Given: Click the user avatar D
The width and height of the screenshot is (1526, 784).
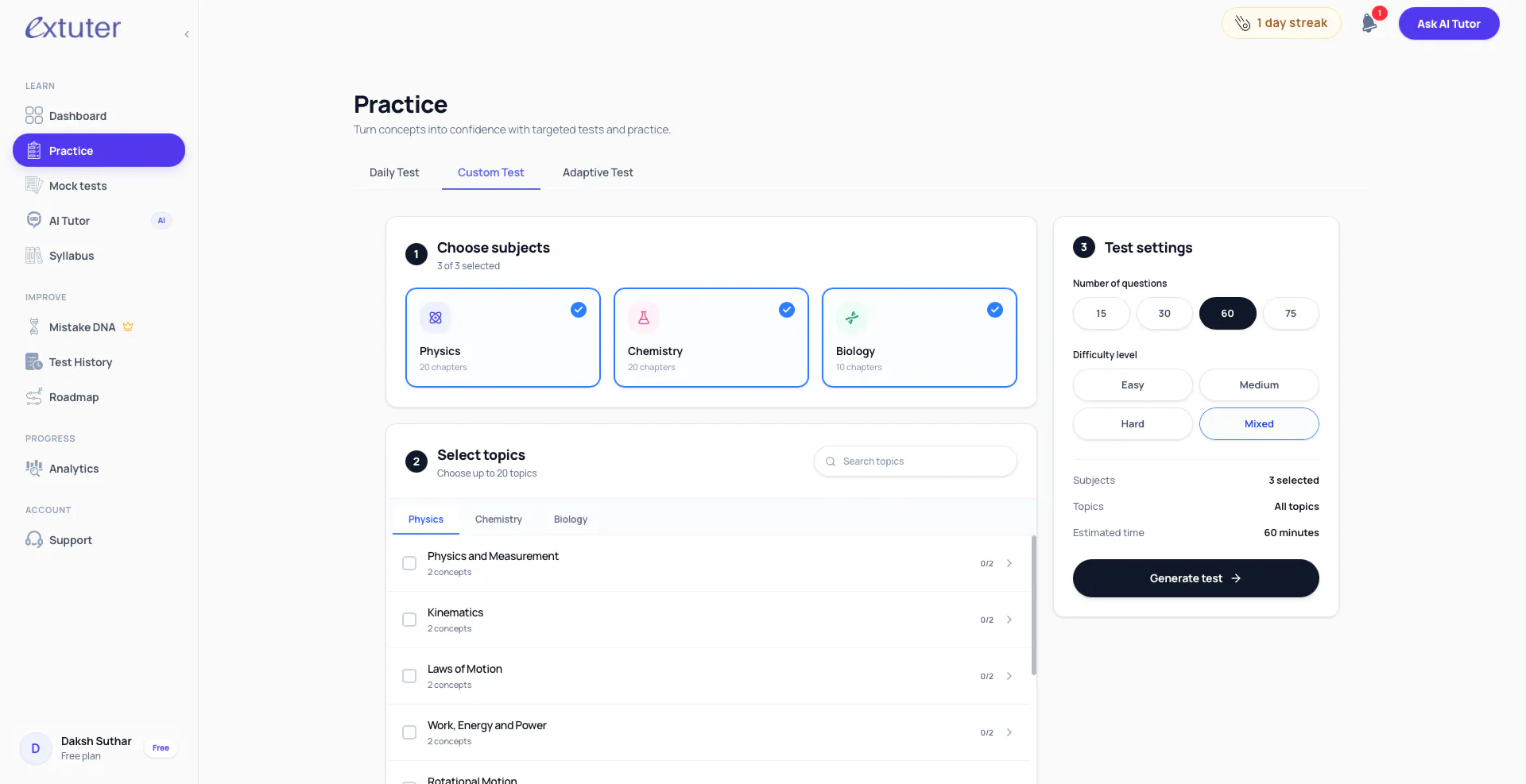Looking at the screenshot, I should tap(36, 748).
